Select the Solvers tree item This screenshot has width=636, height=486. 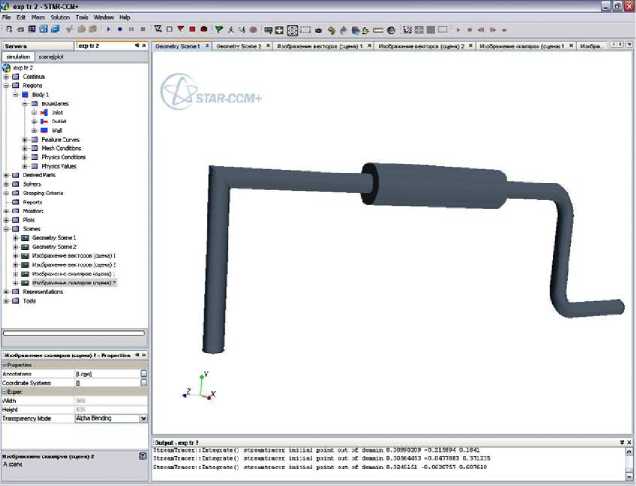point(32,184)
